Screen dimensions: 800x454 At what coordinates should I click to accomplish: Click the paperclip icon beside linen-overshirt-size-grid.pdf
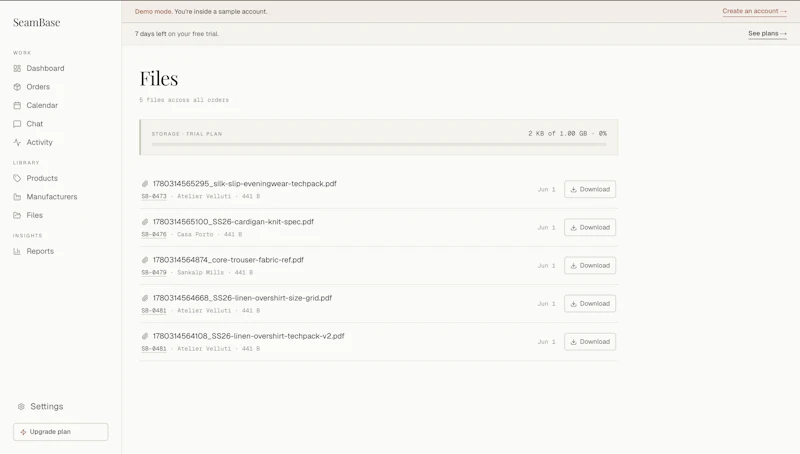[x=145, y=298]
